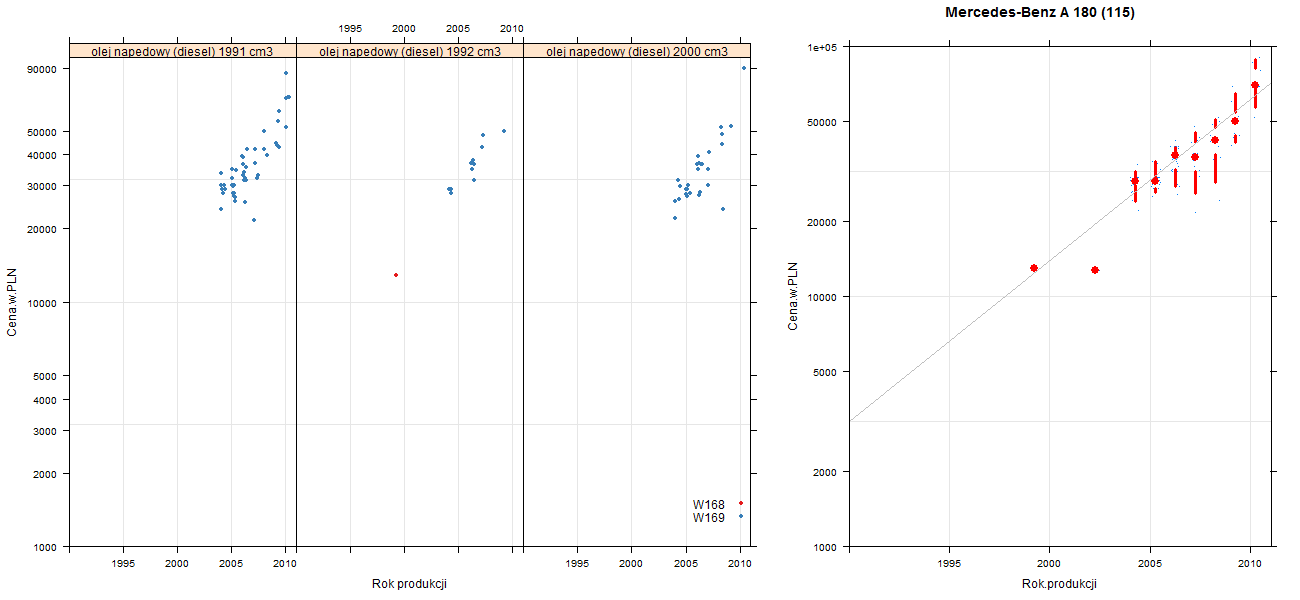Click the 2000 year label under the Mercedes-Benz chart

pos(1050,564)
